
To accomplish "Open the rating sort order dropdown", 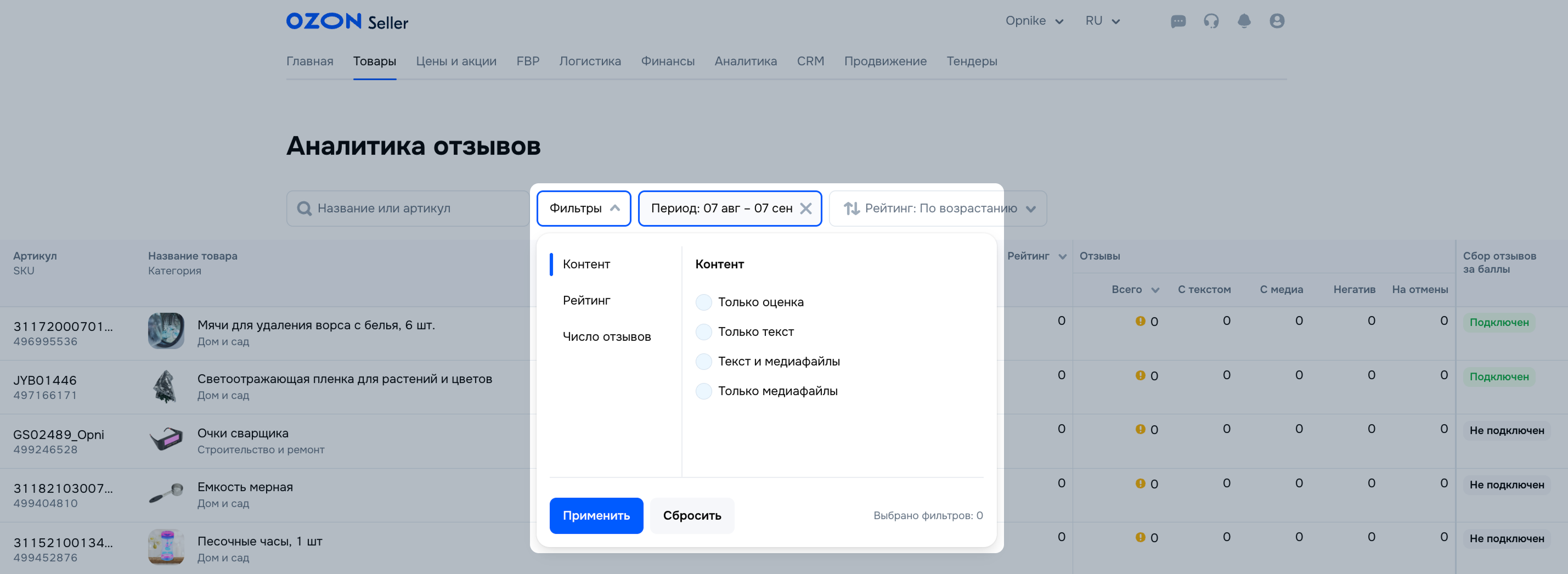I will click(x=938, y=209).
